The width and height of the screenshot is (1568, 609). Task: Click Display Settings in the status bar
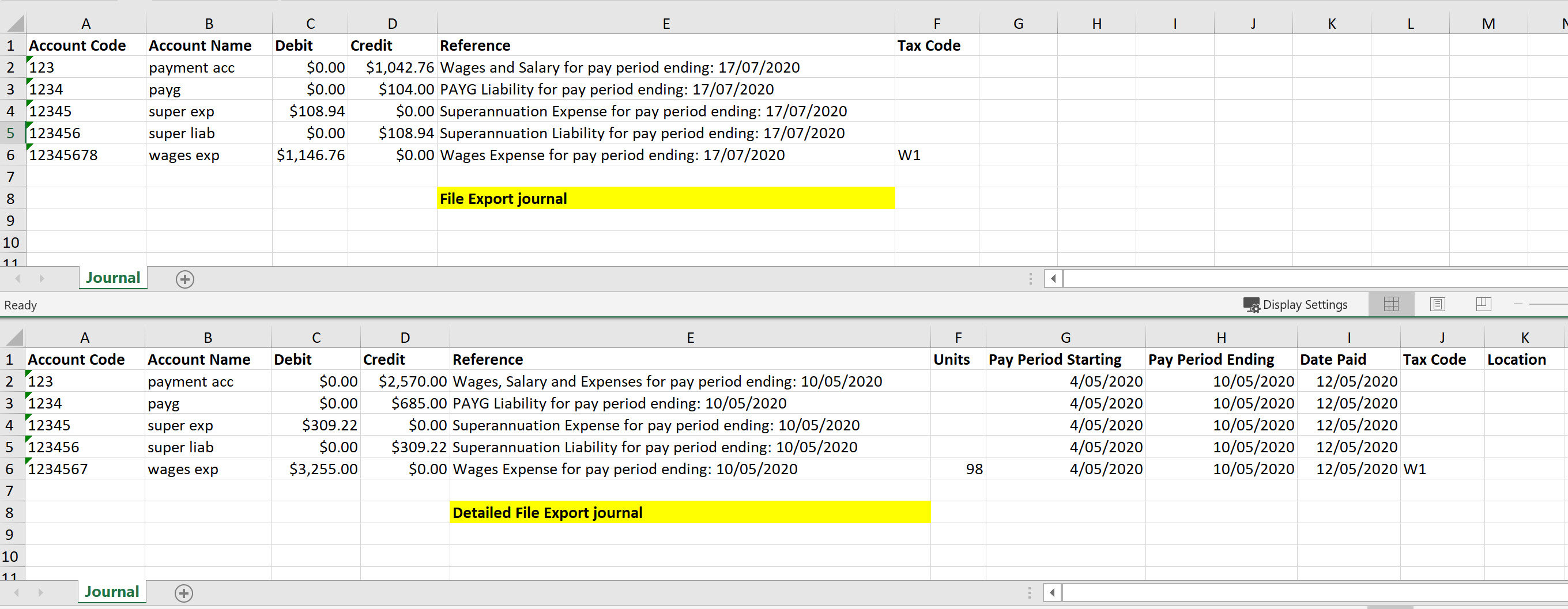click(1295, 304)
